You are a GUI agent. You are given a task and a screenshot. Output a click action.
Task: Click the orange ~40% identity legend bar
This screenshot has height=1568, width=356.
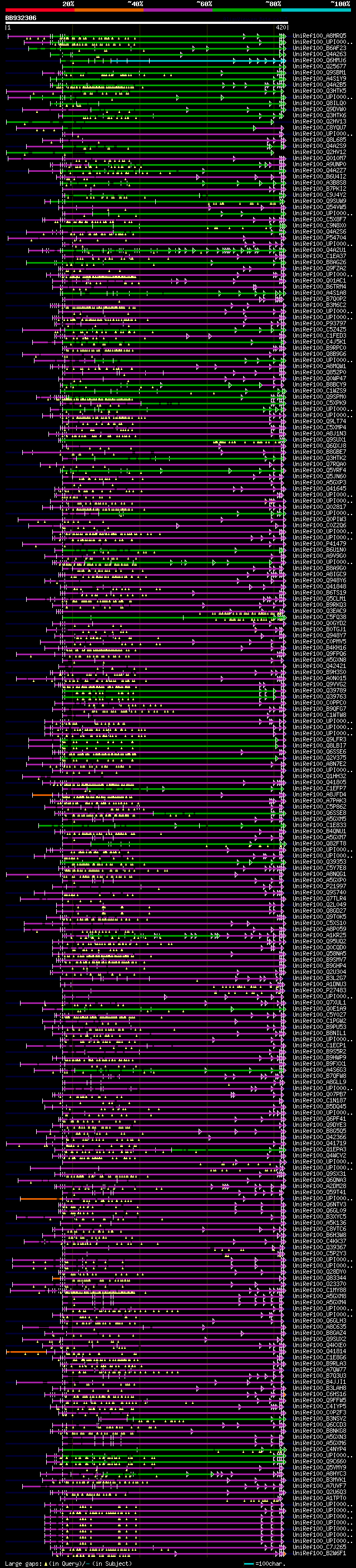109,10
